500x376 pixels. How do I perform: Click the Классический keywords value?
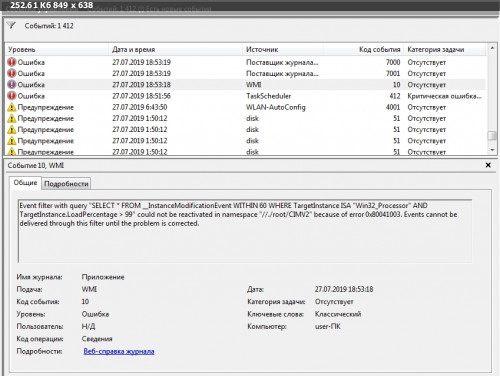coord(338,314)
